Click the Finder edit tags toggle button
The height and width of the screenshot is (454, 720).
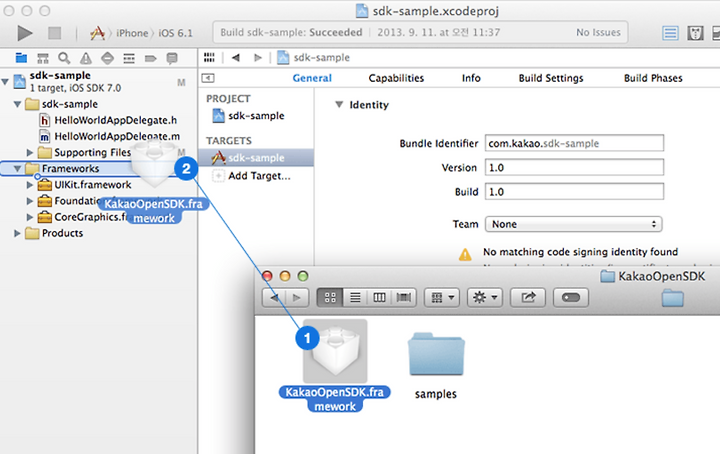(x=571, y=298)
